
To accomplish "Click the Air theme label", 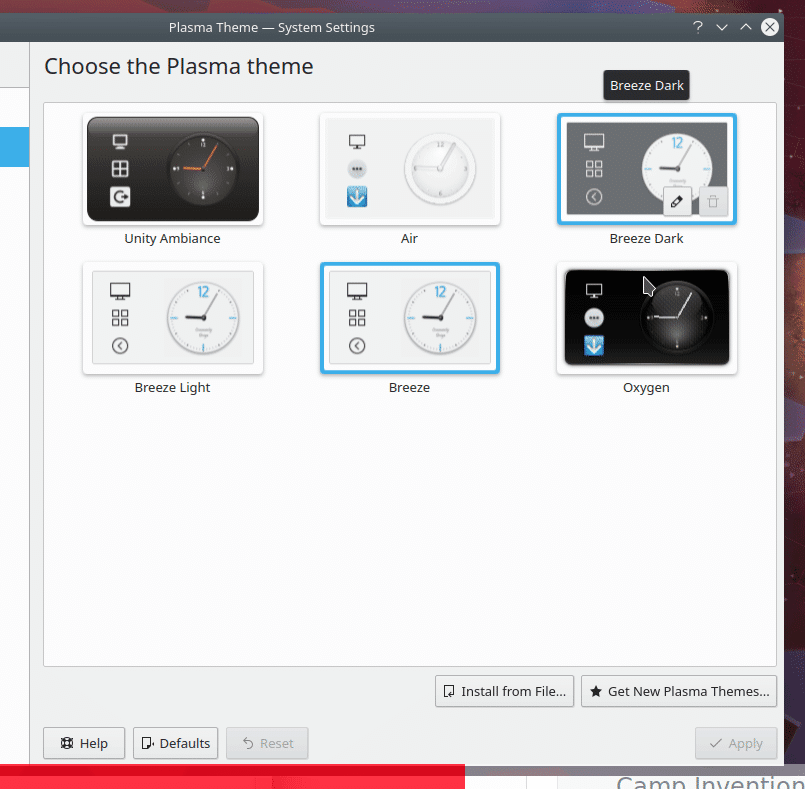I will [x=409, y=239].
